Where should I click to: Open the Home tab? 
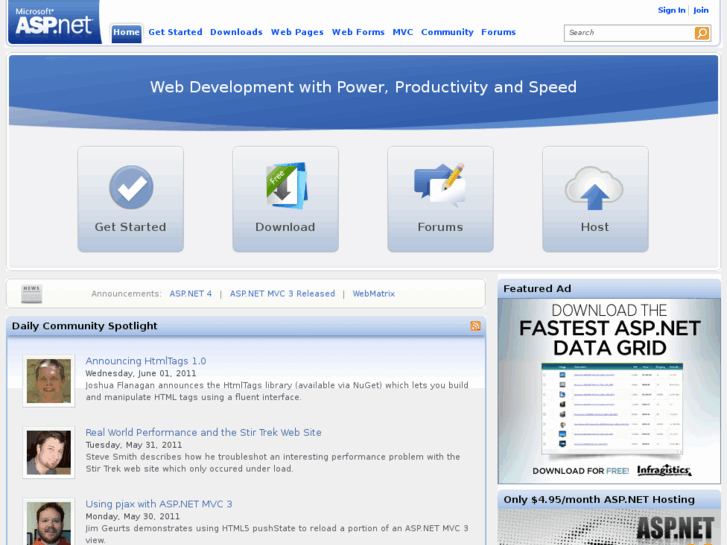126,32
